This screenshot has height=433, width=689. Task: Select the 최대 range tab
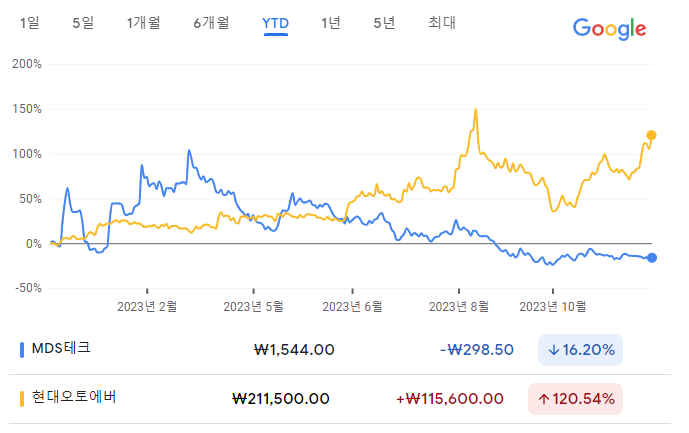[442, 23]
